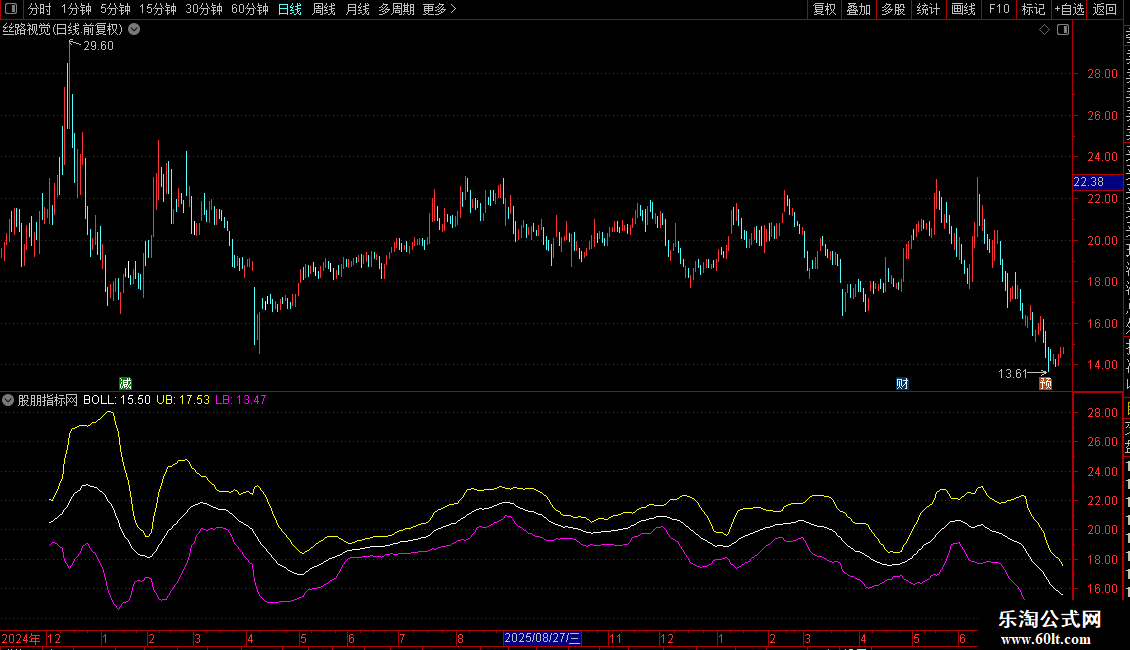Toggle the sidebar panel icon at top left
This screenshot has width=1130, height=650.
[11, 9]
